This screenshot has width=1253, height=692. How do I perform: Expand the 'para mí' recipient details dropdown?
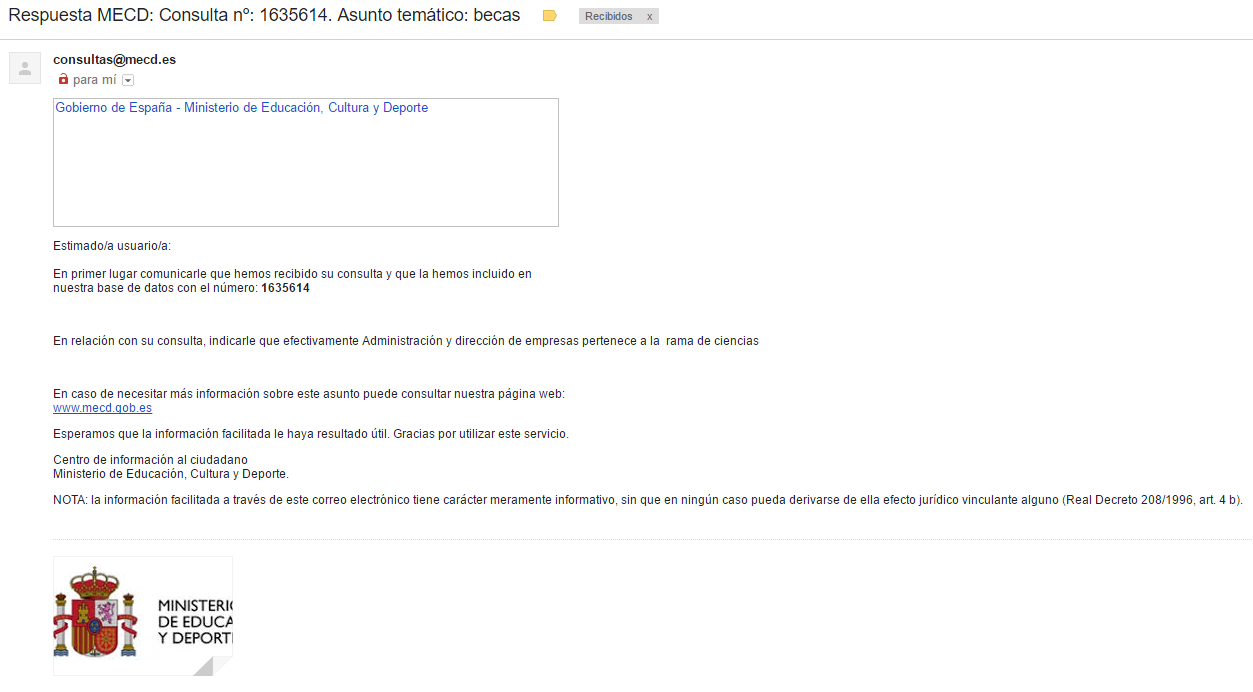pyautogui.click(x=127, y=80)
